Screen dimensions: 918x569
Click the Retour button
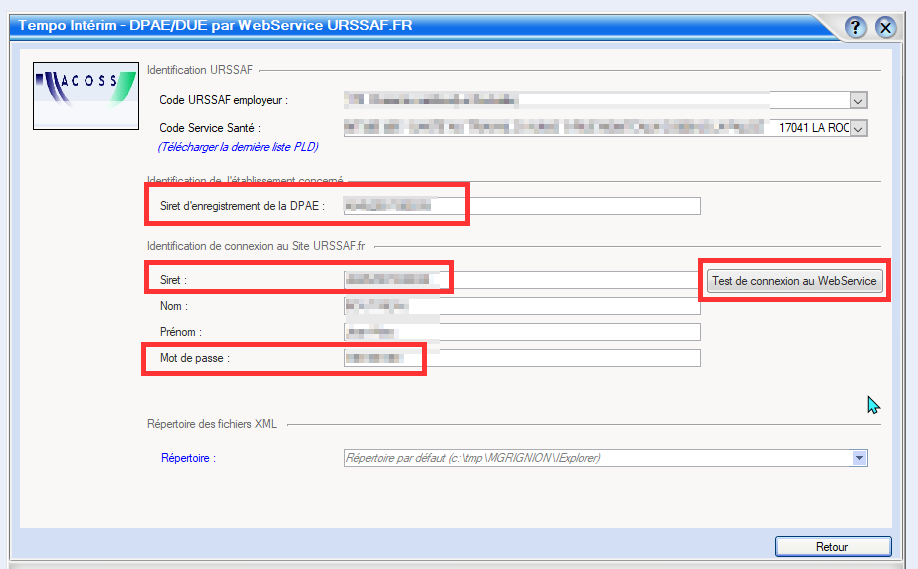pyautogui.click(x=833, y=547)
